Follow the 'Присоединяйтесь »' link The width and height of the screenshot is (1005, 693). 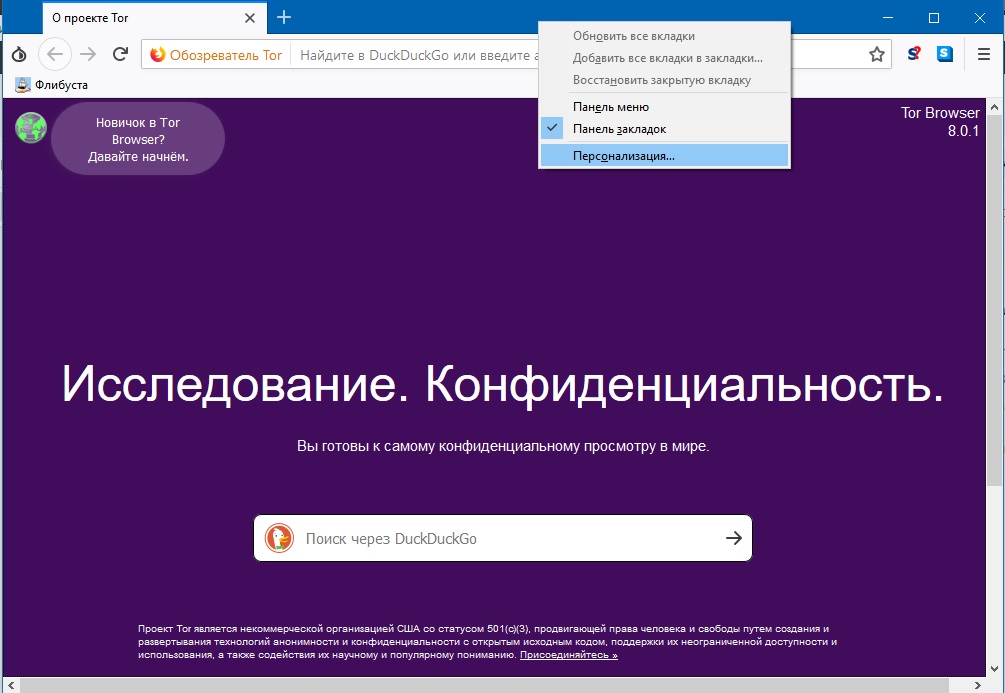(x=569, y=655)
